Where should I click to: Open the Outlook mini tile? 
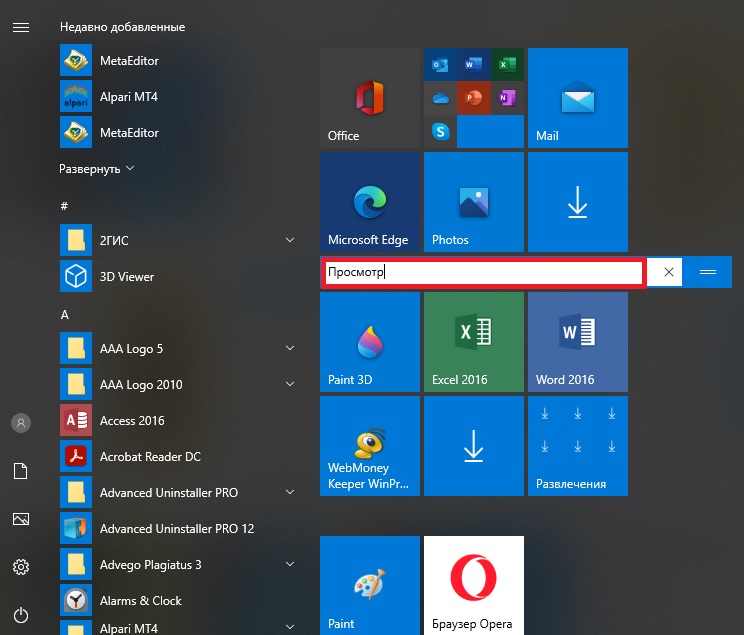440,64
